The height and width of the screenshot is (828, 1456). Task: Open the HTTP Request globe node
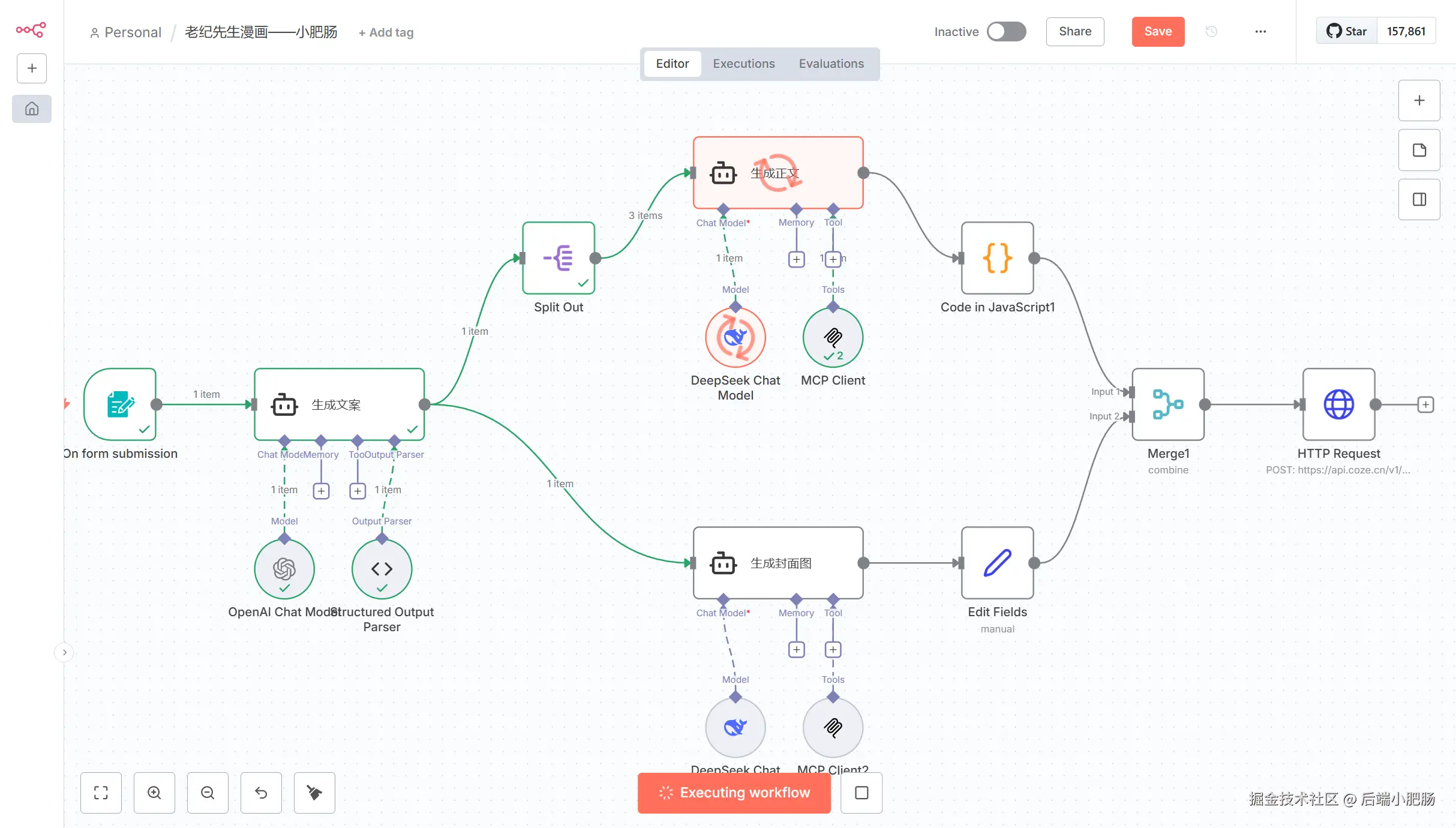(x=1338, y=404)
